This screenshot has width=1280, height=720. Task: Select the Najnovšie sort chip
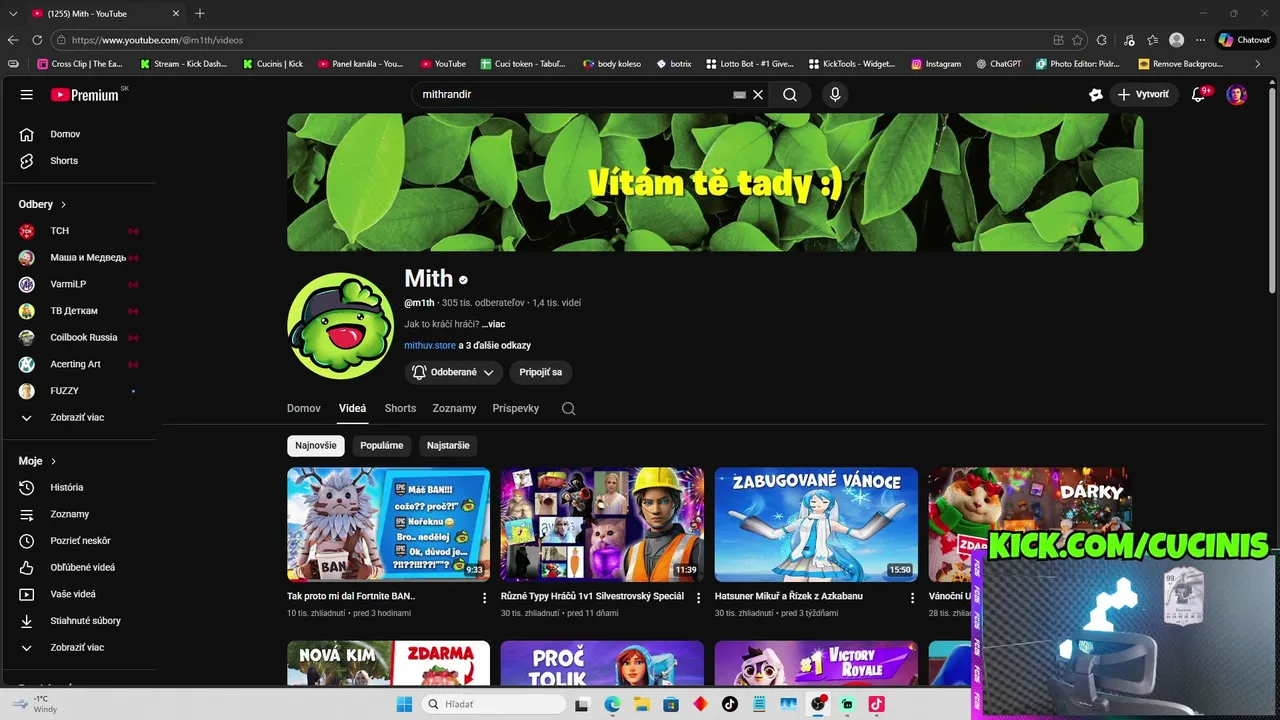pos(316,446)
